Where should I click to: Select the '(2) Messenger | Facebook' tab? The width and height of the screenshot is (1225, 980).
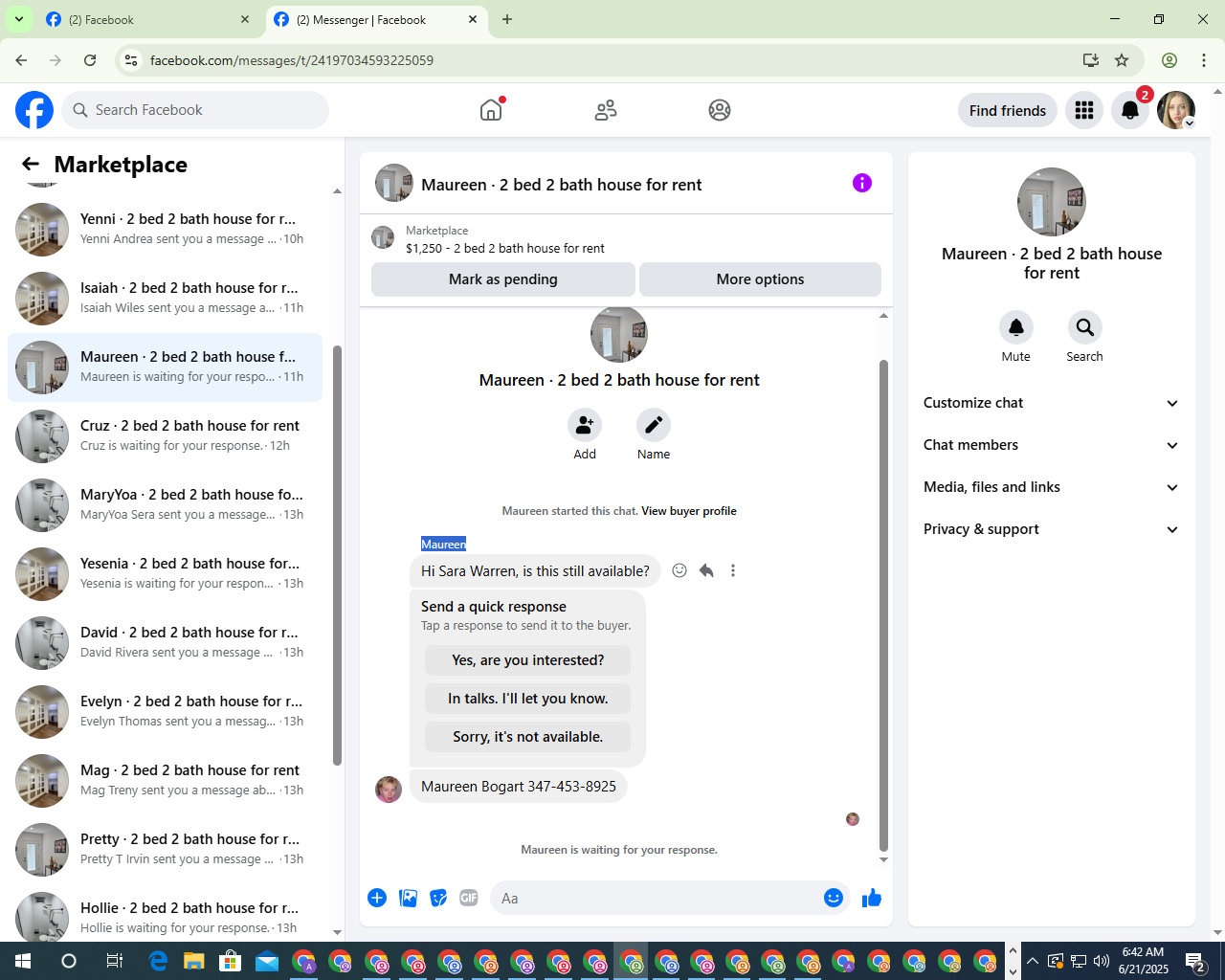(x=375, y=19)
